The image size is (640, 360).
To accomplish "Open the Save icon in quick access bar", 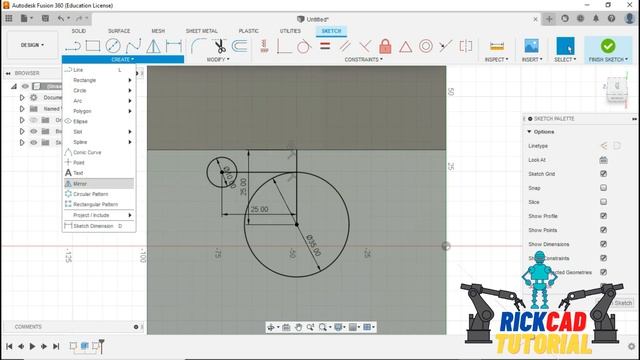I will [x=45, y=18].
